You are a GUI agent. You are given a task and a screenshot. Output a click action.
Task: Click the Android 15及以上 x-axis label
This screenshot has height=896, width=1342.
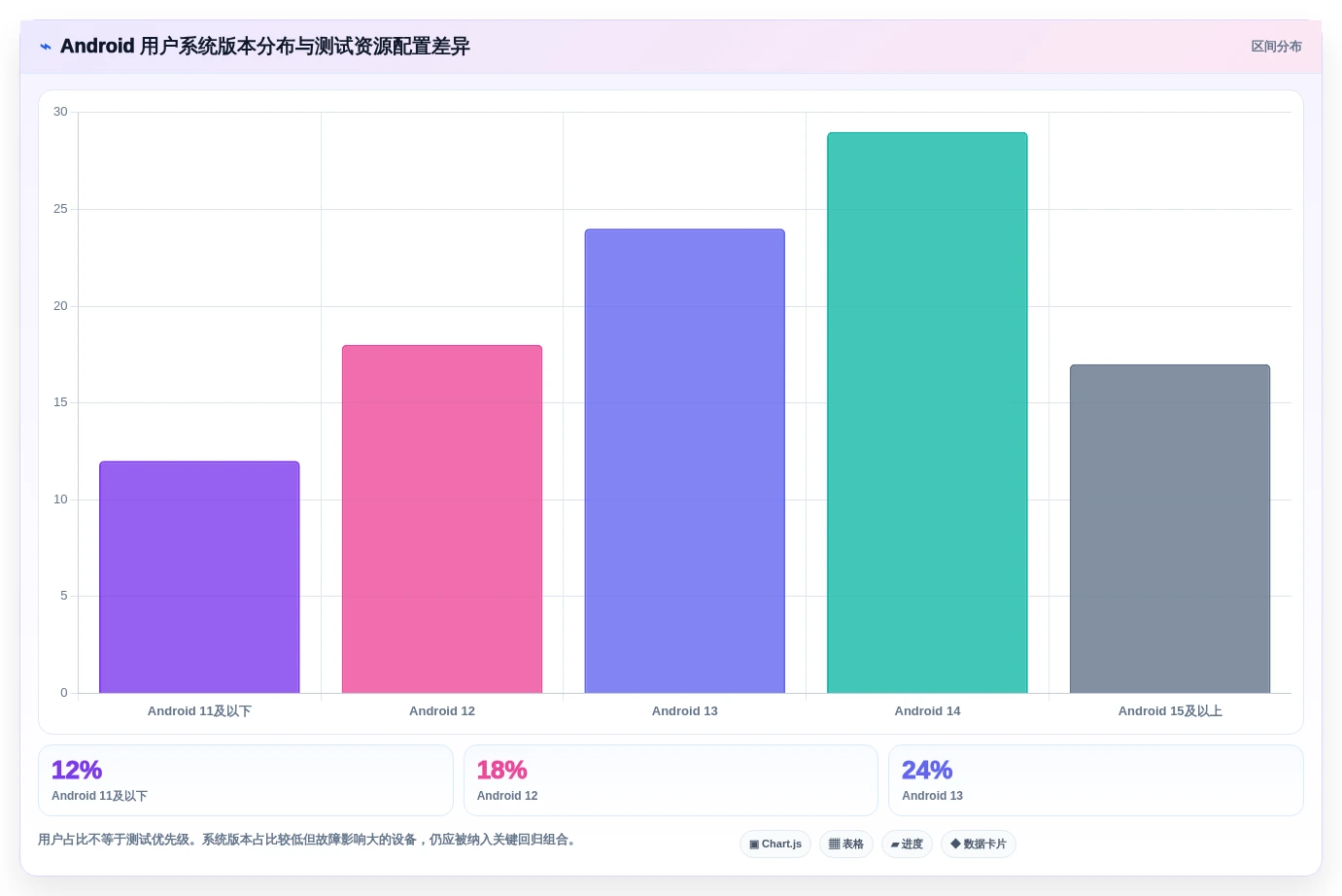coord(1170,711)
